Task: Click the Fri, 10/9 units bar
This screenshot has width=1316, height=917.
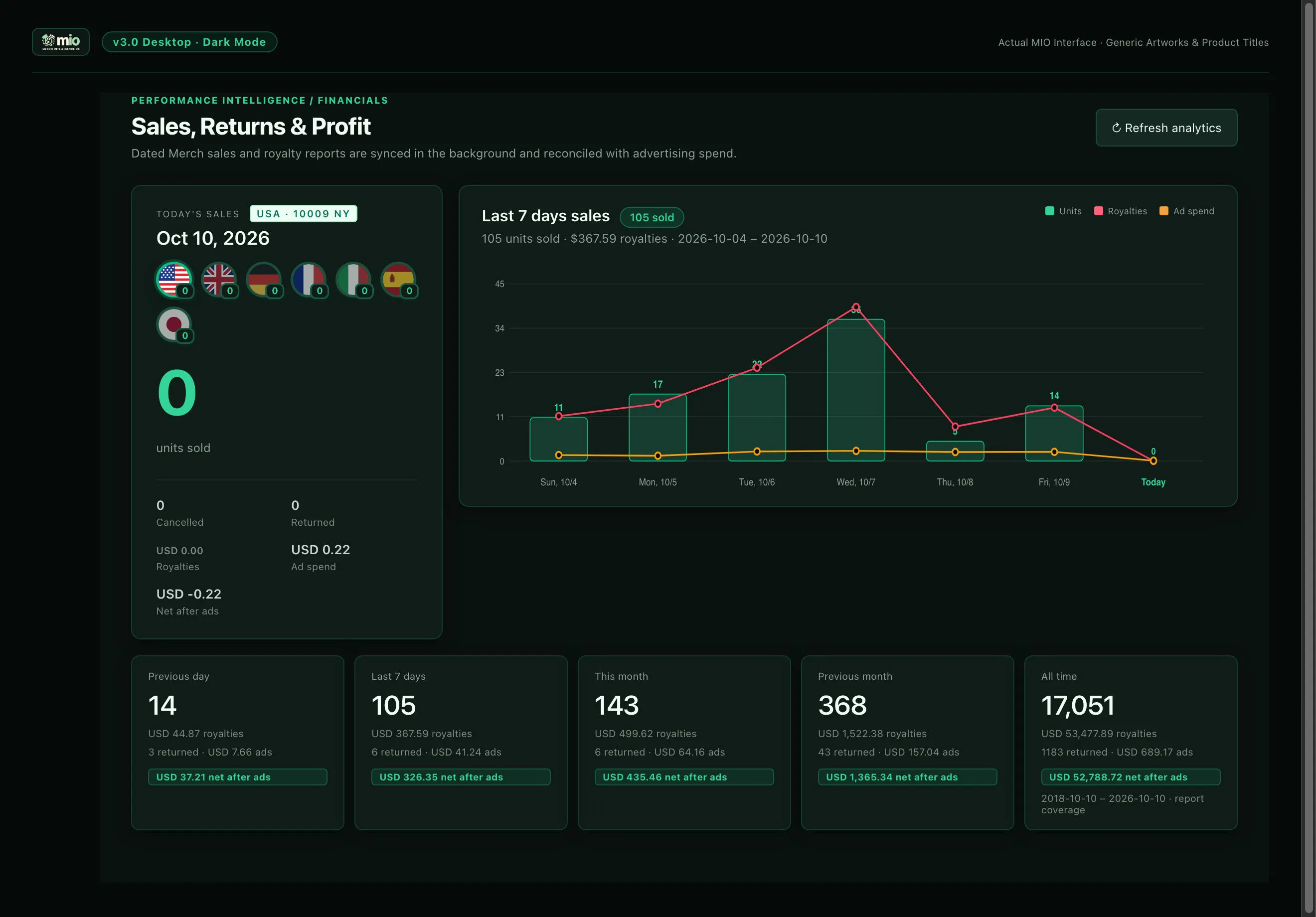Action: (x=1054, y=433)
